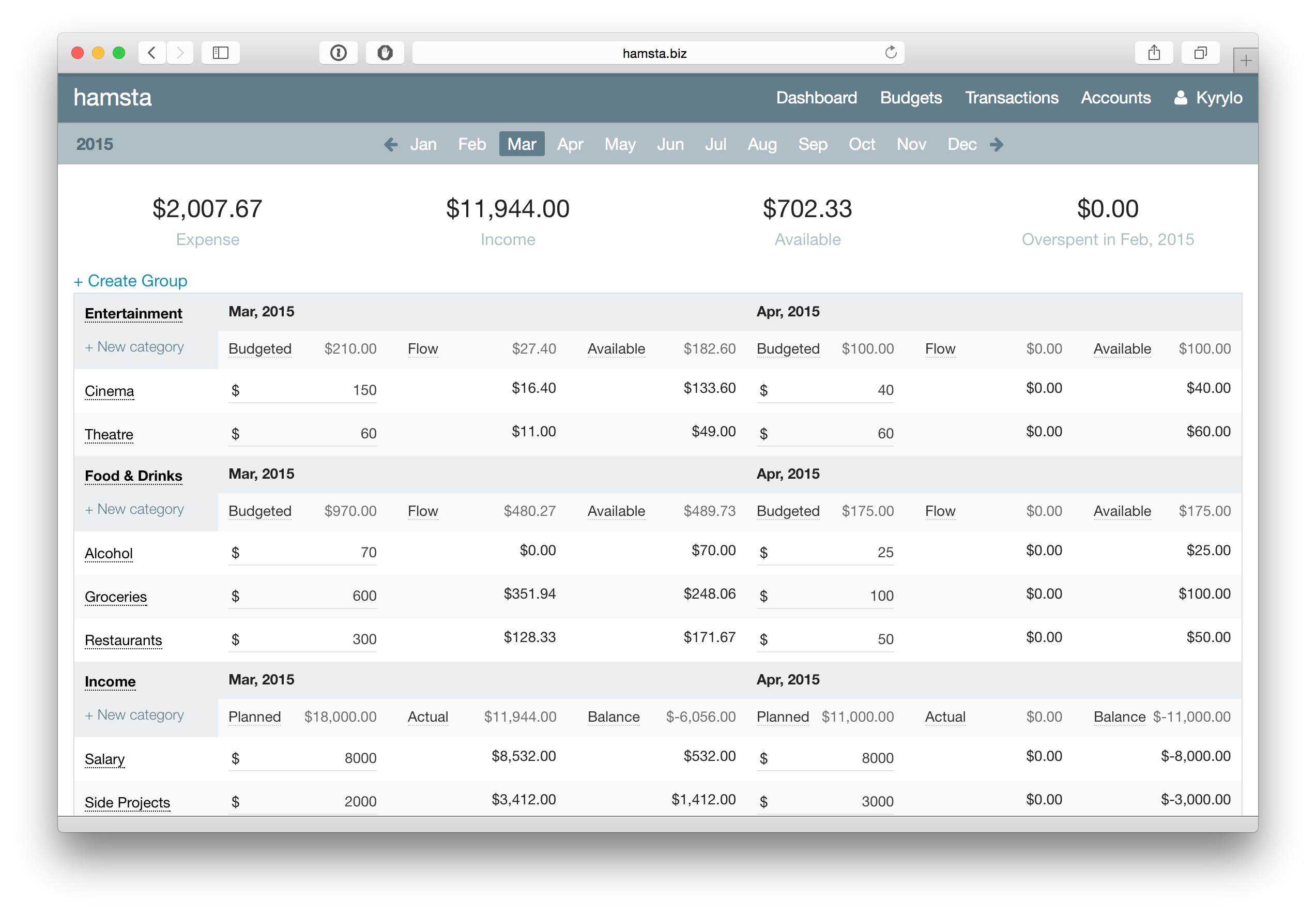The height and width of the screenshot is (915, 1316).
Task: Go to the Transactions page
Action: point(1011,98)
